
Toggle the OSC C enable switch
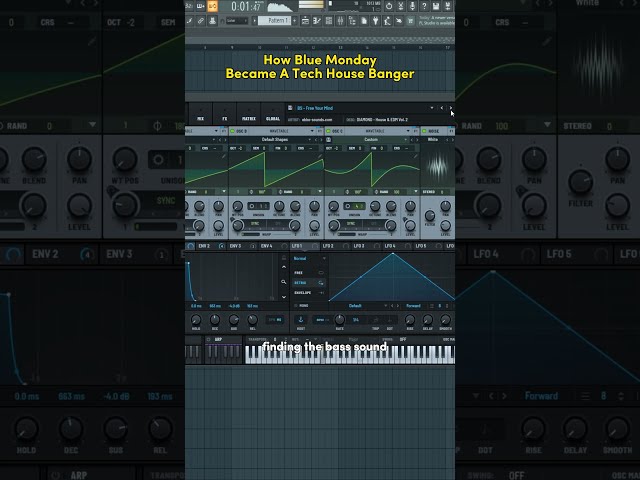coord(328,131)
